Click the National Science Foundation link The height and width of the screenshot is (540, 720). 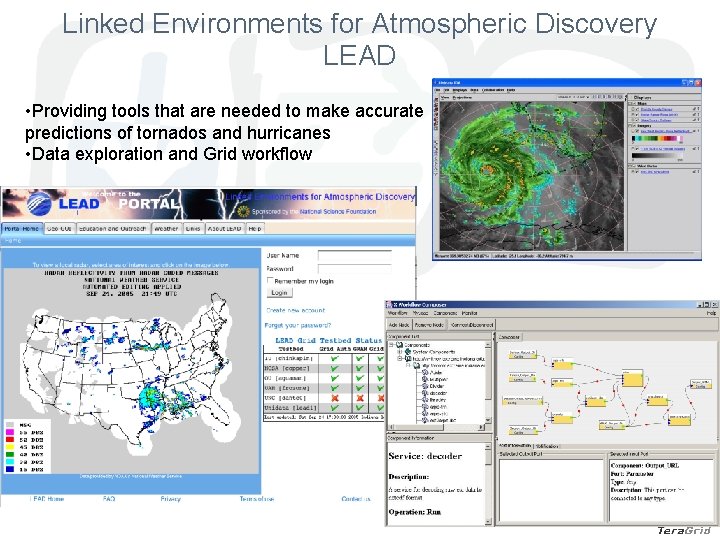pos(338,212)
